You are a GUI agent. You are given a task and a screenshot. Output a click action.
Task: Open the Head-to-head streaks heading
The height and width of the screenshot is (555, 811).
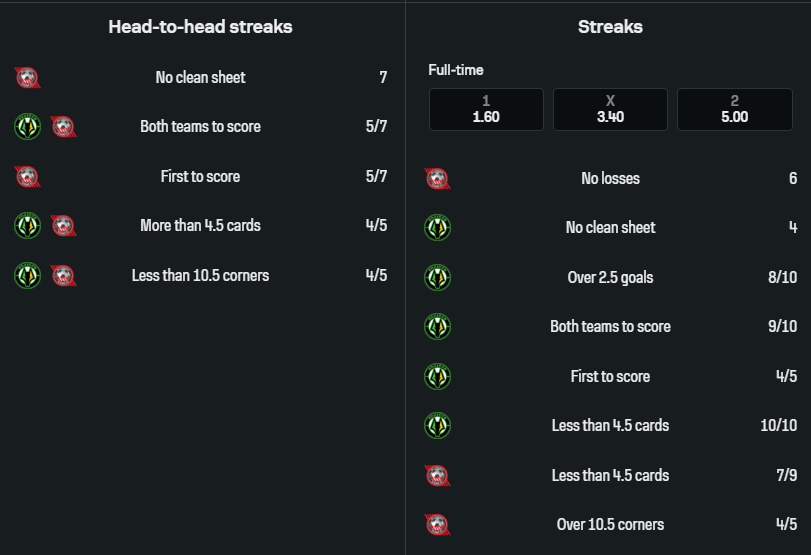[200, 27]
